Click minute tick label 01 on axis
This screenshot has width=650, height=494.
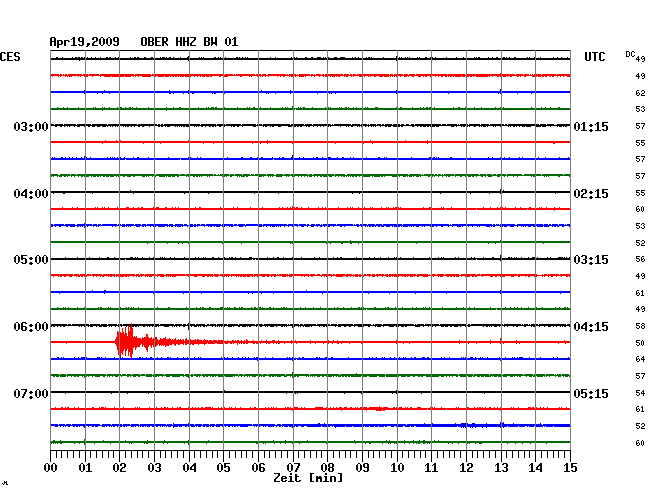click(85, 468)
